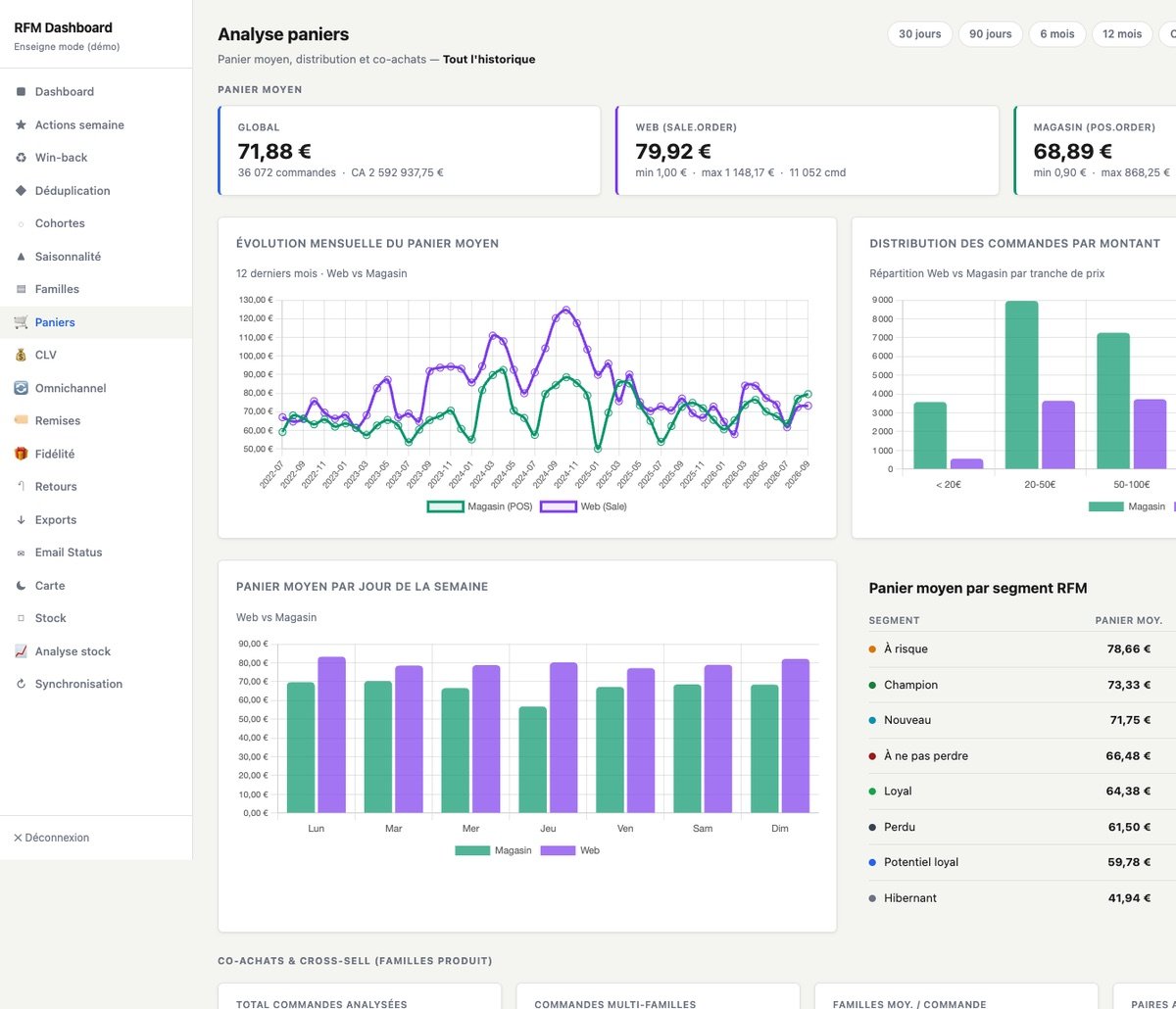Open the Dashboard page
Screen dimensions: 1176x1009
pos(96,92)
